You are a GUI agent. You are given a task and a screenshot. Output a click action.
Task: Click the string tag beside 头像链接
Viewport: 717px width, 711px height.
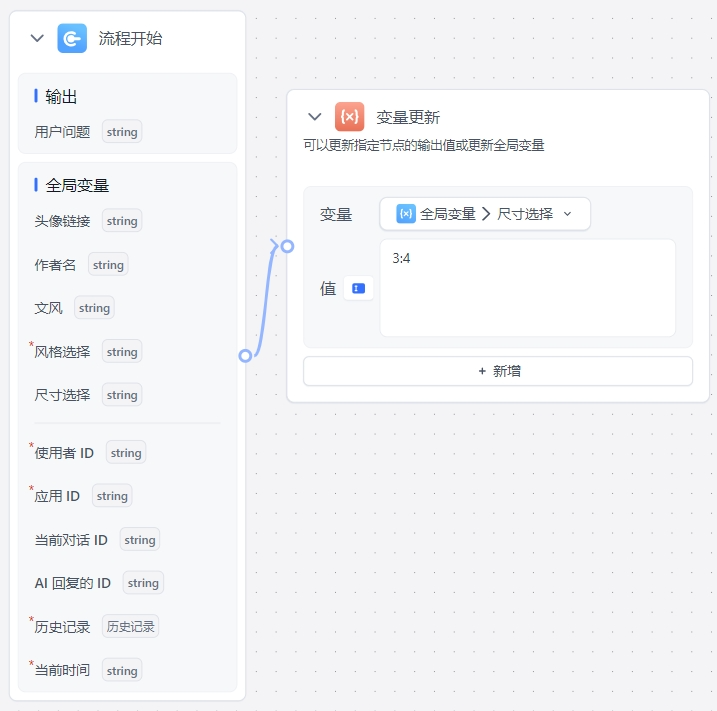coord(122,221)
